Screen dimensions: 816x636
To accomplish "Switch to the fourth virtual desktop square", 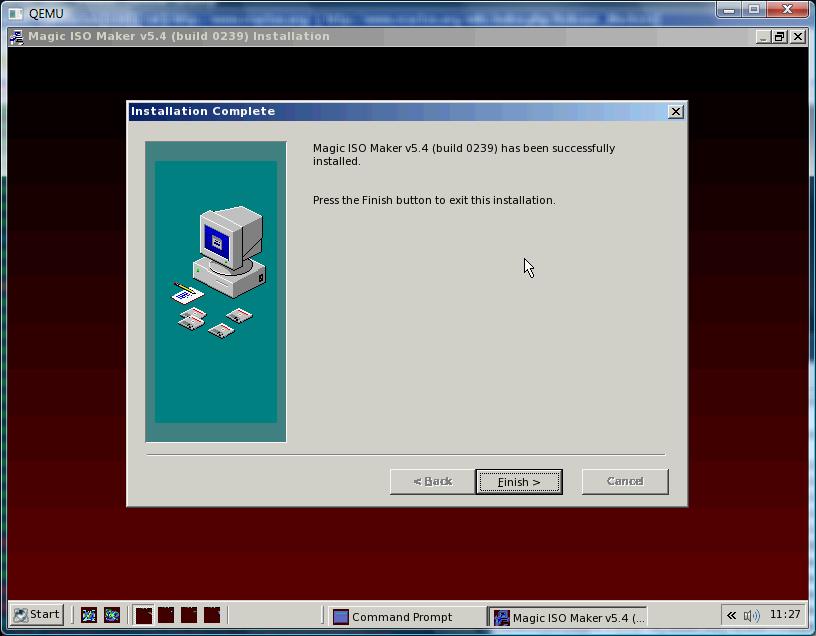I will coord(212,615).
